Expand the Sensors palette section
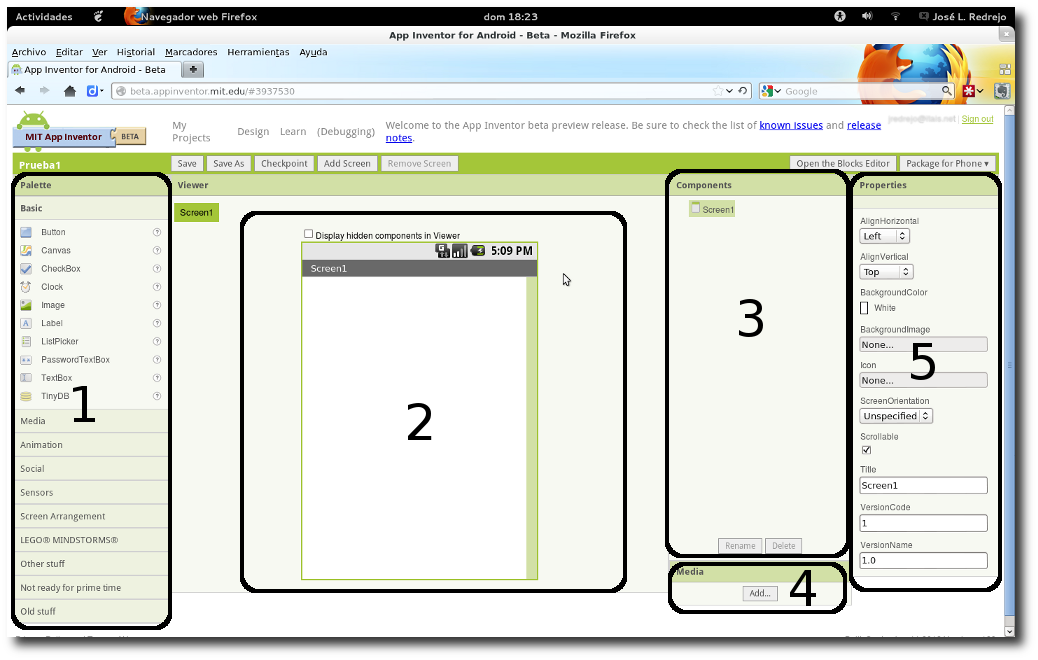 coord(37,493)
